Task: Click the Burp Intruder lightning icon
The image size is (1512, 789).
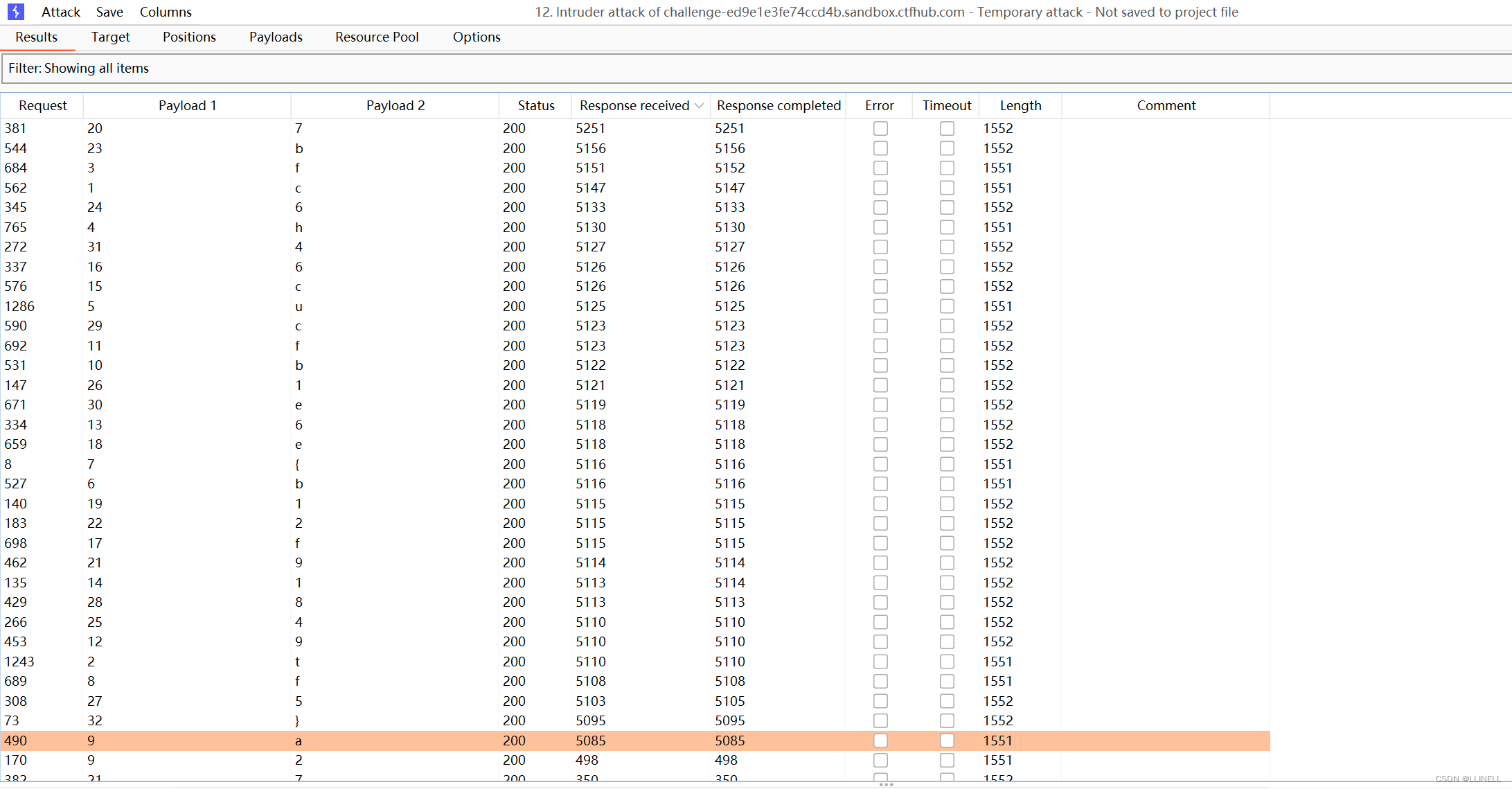Action: (15, 12)
